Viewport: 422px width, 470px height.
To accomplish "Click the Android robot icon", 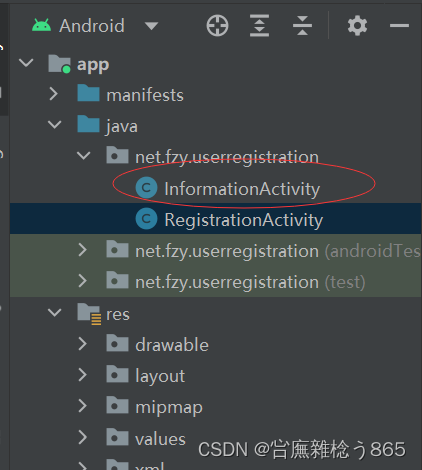I will (42, 25).
